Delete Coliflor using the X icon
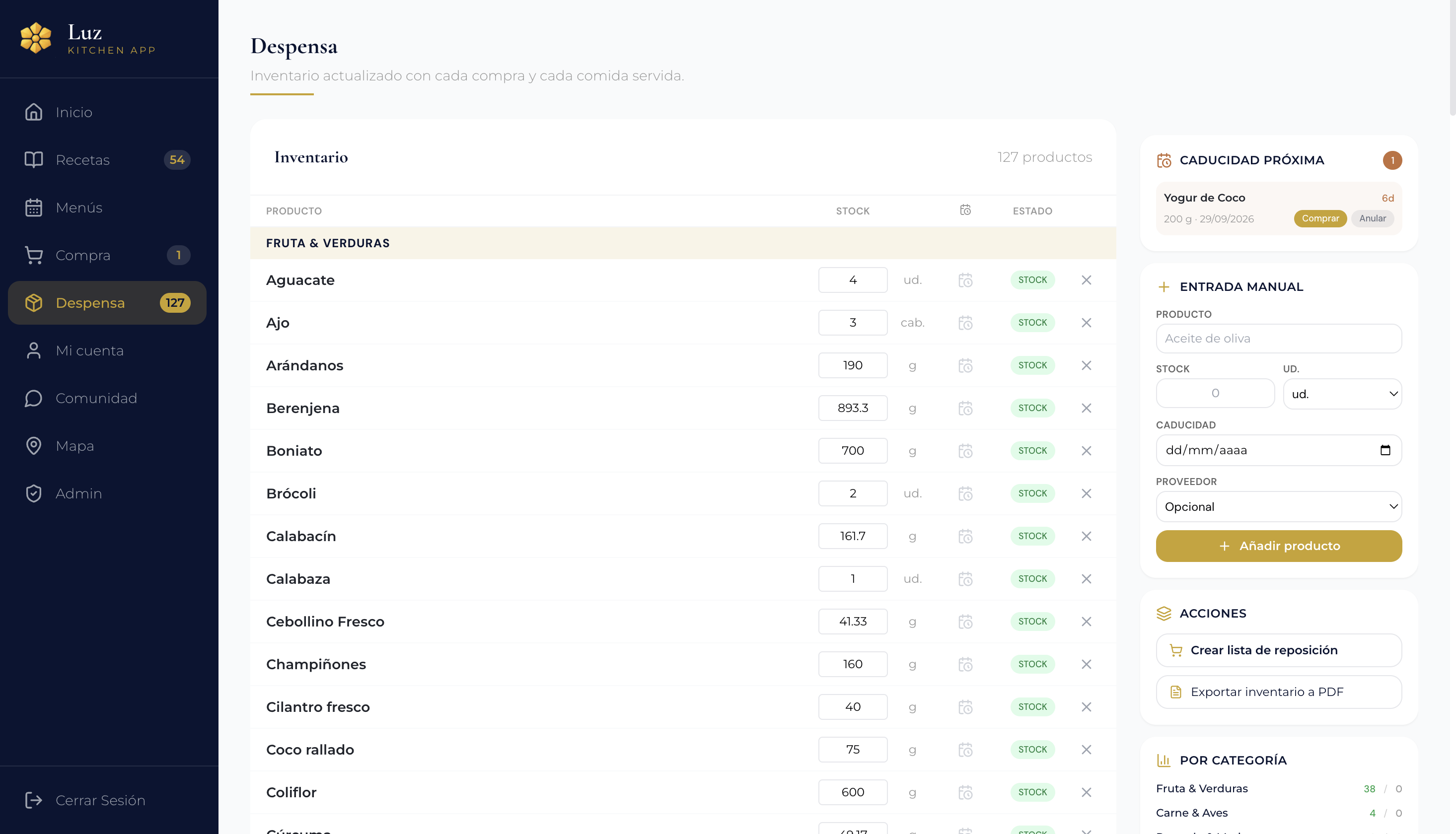1456x834 pixels. pyautogui.click(x=1087, y=792)
